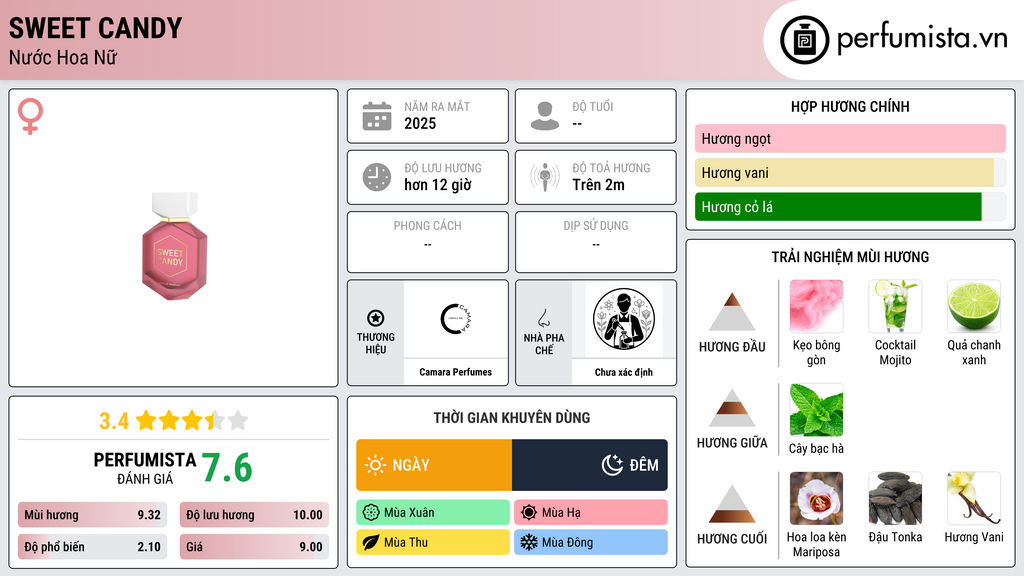Click the Sweet Candy perfume bottle image
Screen dimensions: 1024x576
tap(174, 246)
